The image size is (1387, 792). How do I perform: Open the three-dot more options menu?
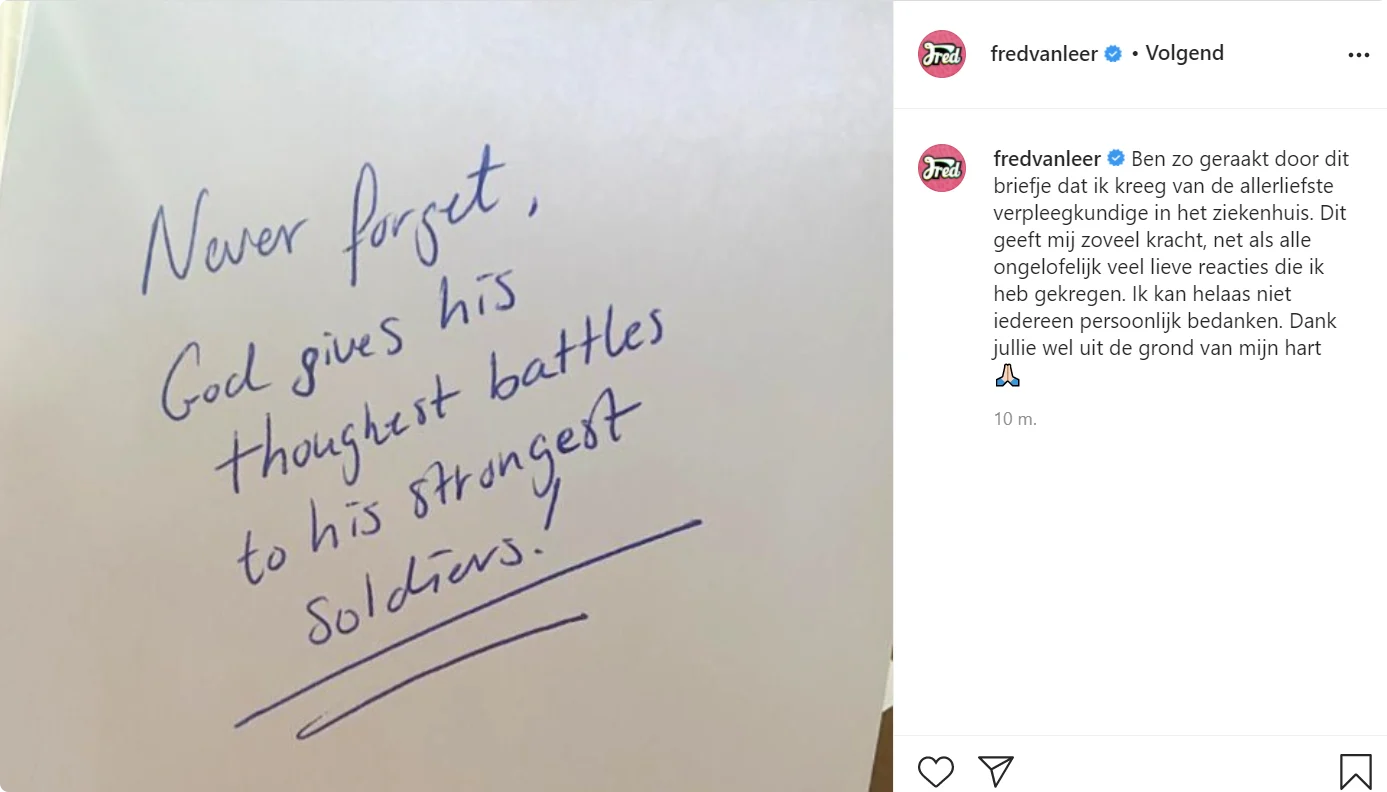[1358, 55]
